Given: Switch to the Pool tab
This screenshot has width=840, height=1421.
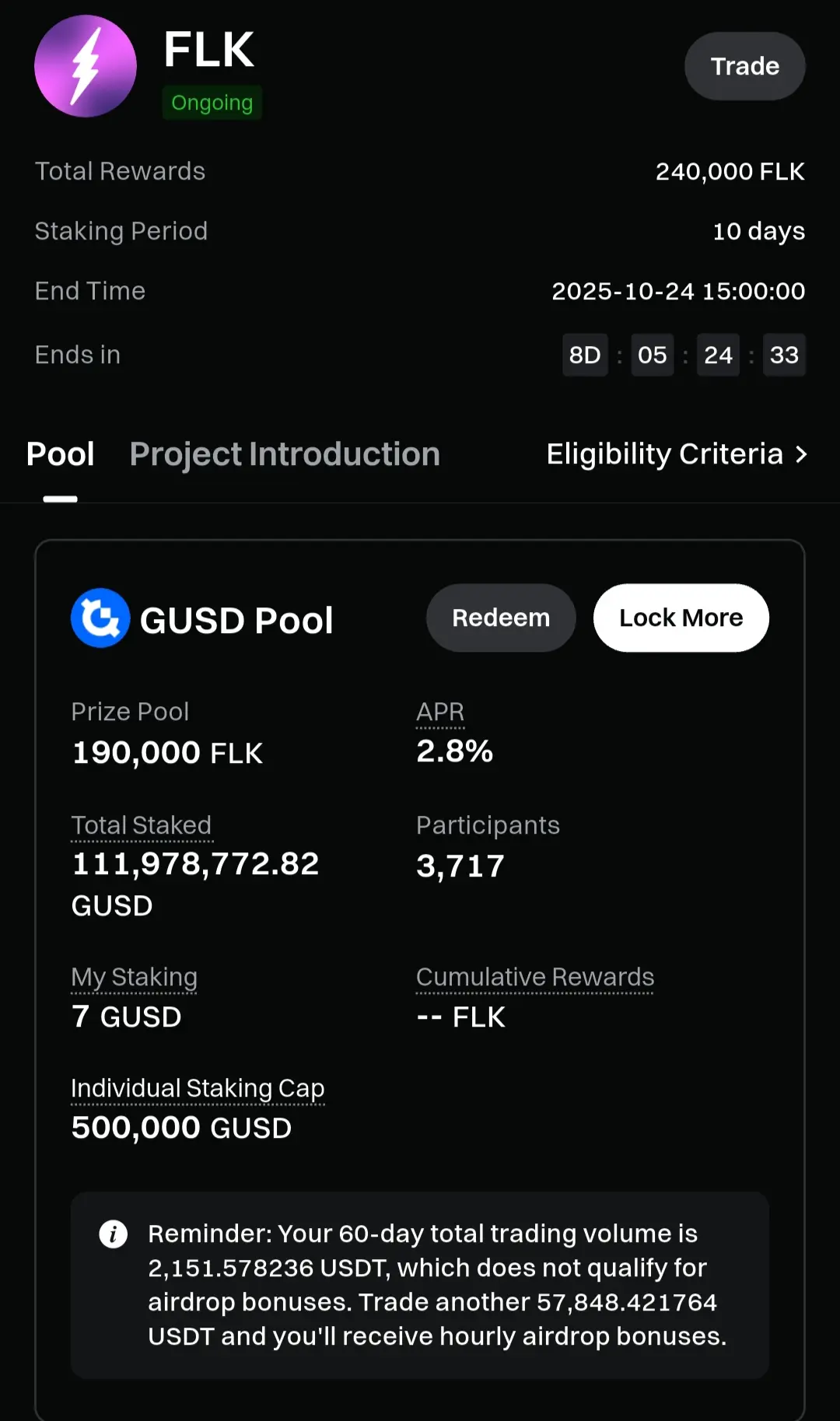Looking at the screenshot, I should (60, 454).
